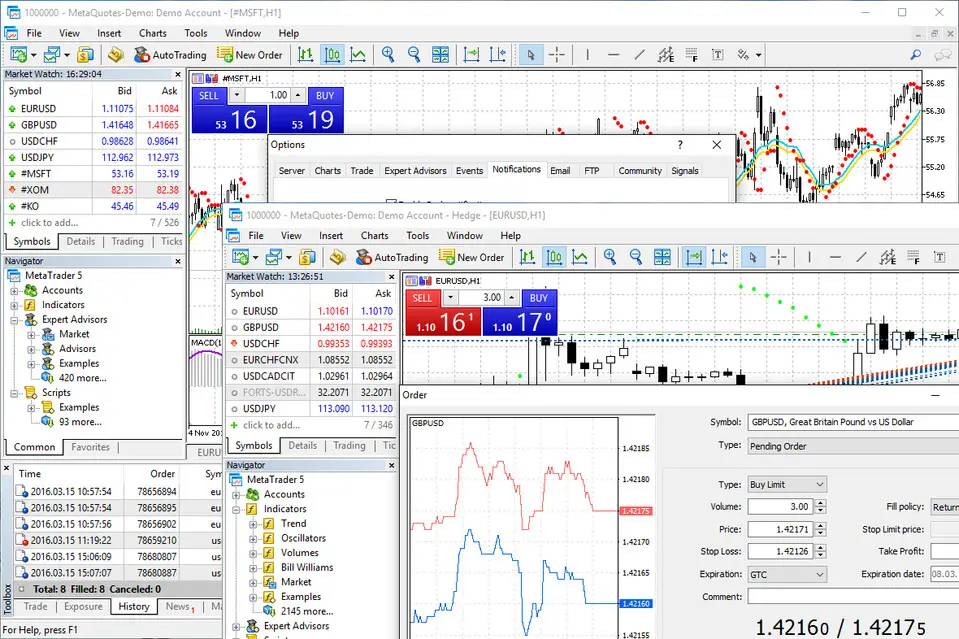Click search magnifier in MSFT window toolbar
Viewport: 959px width, 639px height.
click(916, 55)
